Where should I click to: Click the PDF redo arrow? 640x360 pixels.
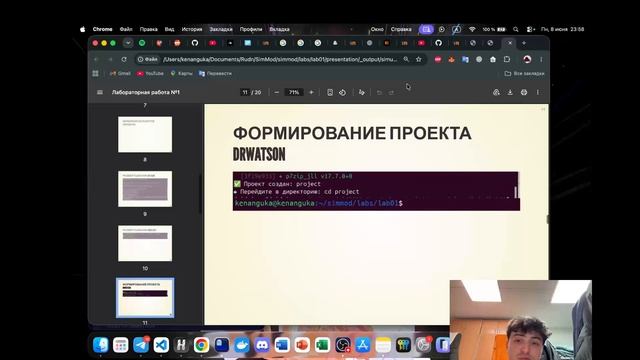click(391, 92)
